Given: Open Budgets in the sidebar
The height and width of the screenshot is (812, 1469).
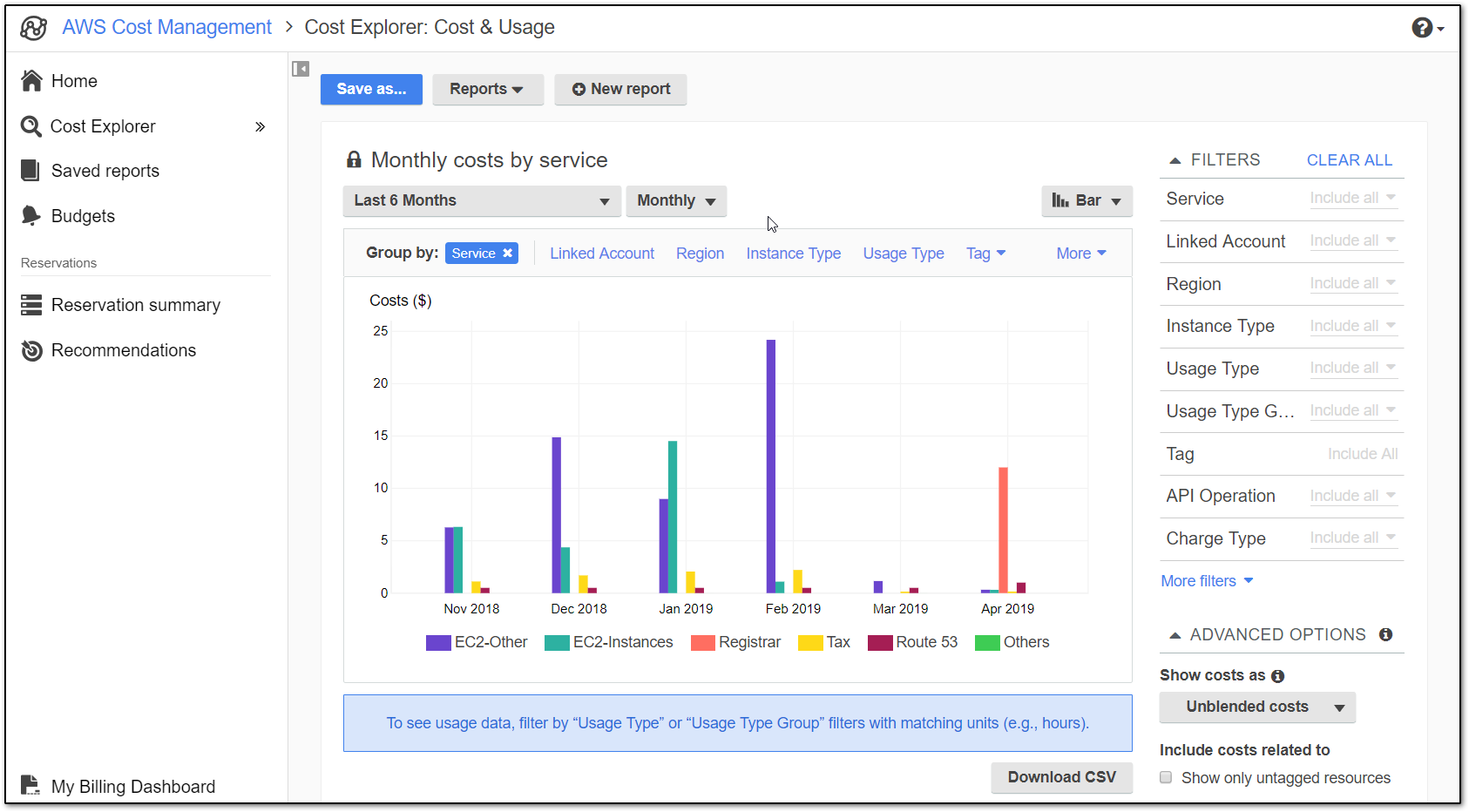Looking at the screenshot, I should [x=83, y=216].
